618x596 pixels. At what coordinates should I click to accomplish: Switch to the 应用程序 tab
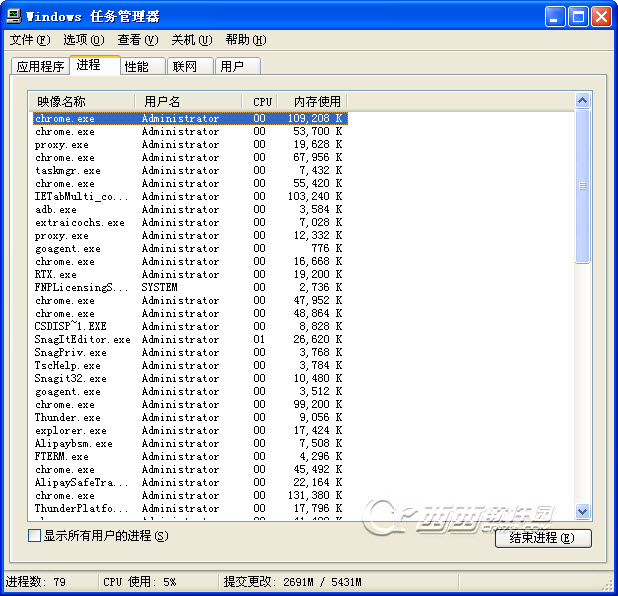[40, 66]
